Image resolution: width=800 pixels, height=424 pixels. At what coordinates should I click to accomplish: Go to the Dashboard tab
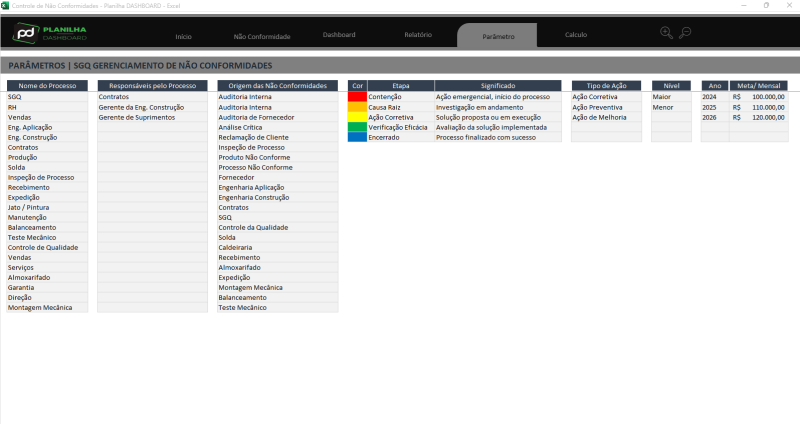[x=339, y=35]
